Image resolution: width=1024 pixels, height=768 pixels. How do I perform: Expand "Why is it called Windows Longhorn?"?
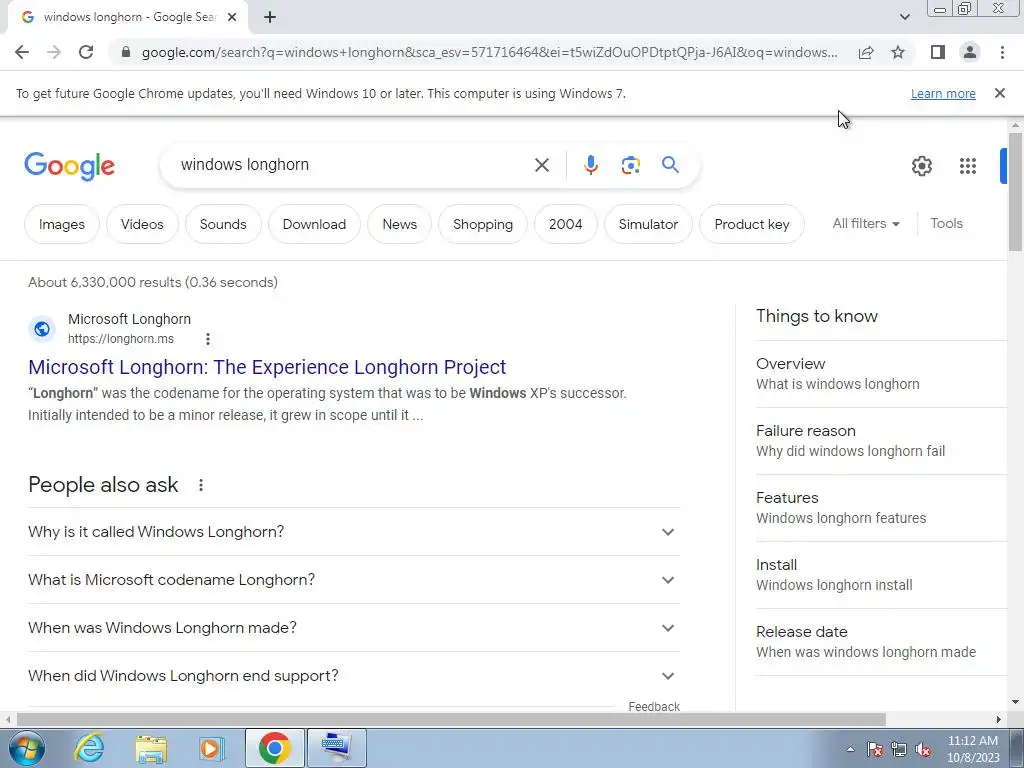[354, 532]
